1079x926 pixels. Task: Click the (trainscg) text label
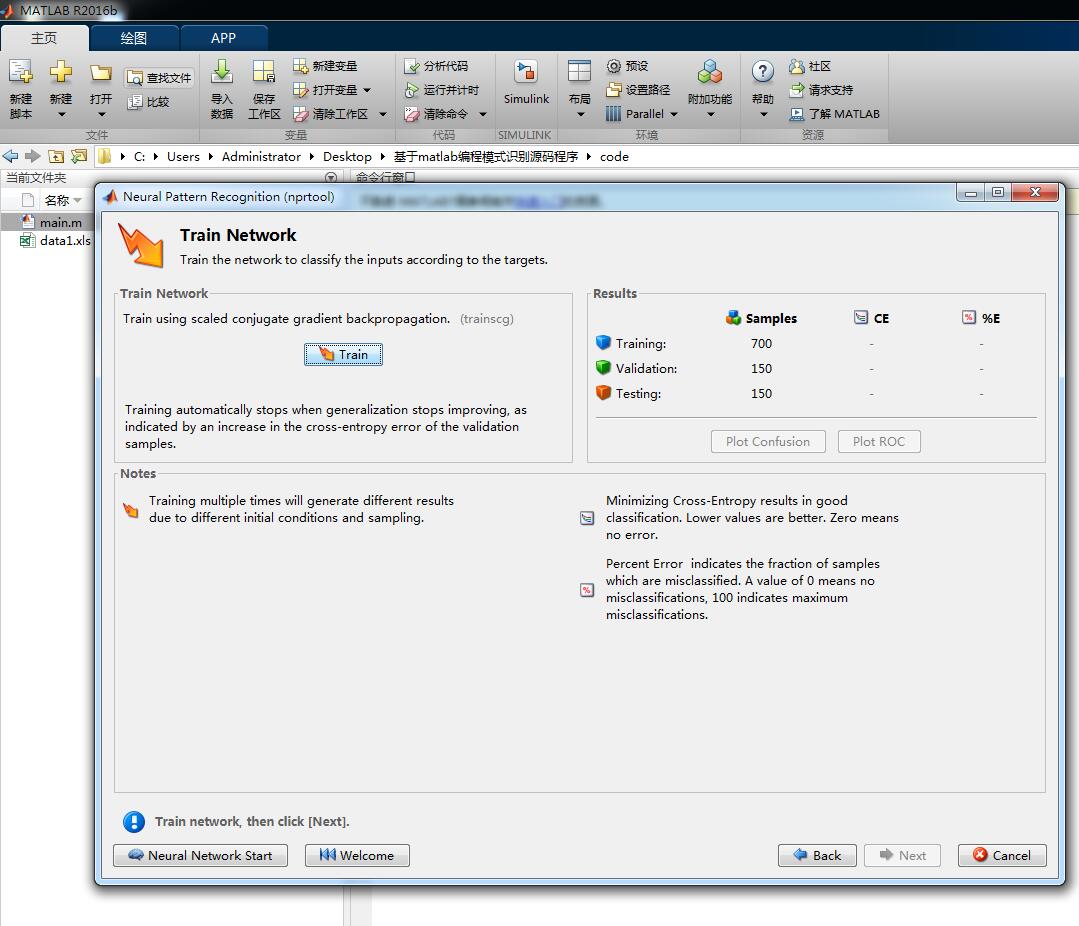coord(487,319)
